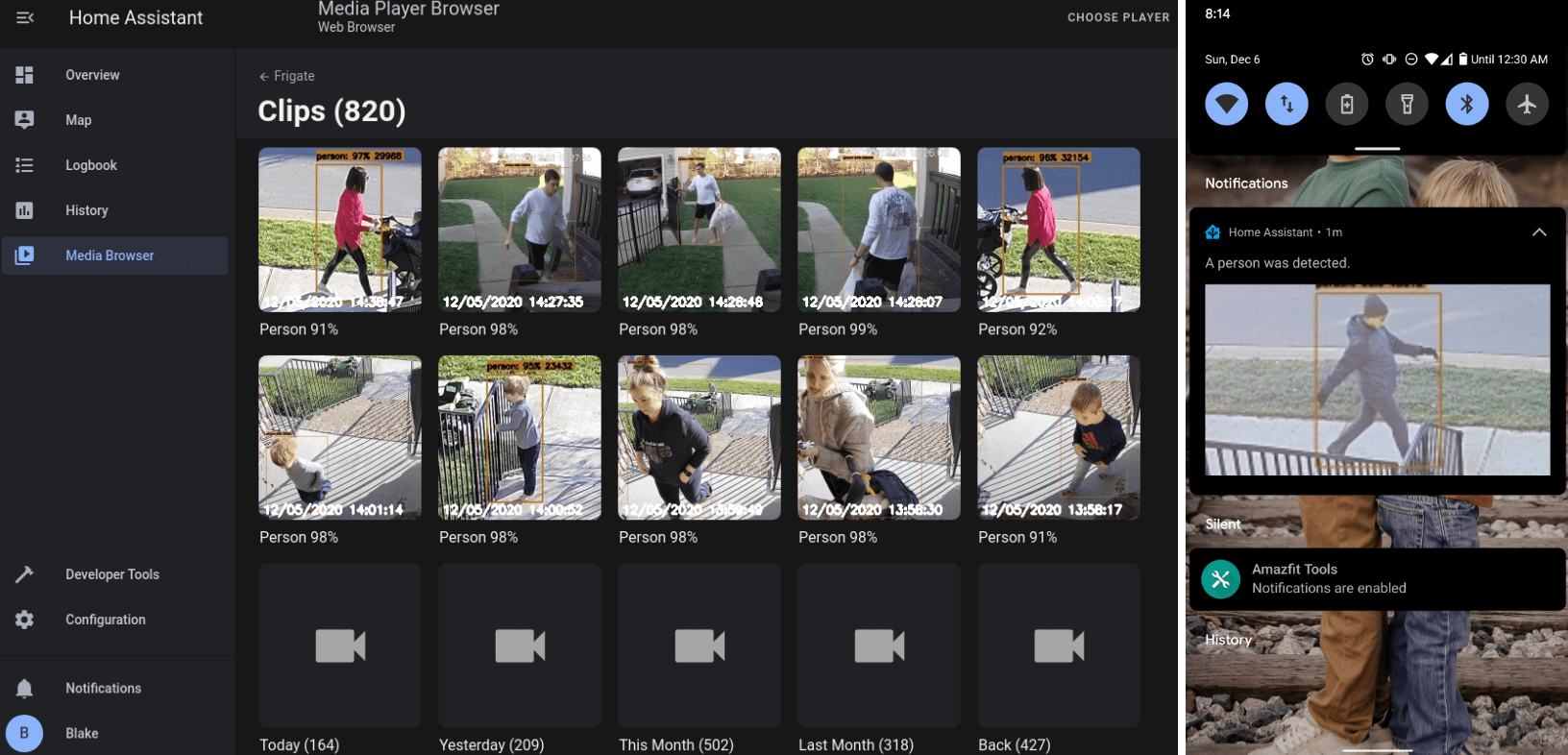Open the person detected notification image
Viewport: 1568px width, 755px height.
[1377, 379]
